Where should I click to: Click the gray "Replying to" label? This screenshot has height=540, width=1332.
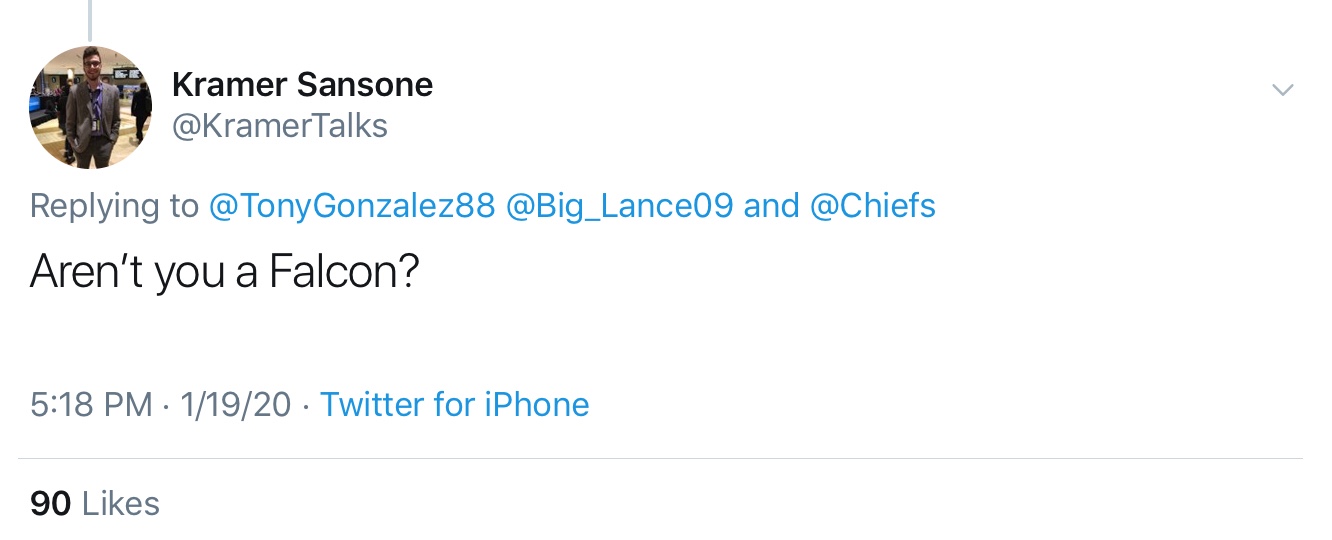coord(114,206)
